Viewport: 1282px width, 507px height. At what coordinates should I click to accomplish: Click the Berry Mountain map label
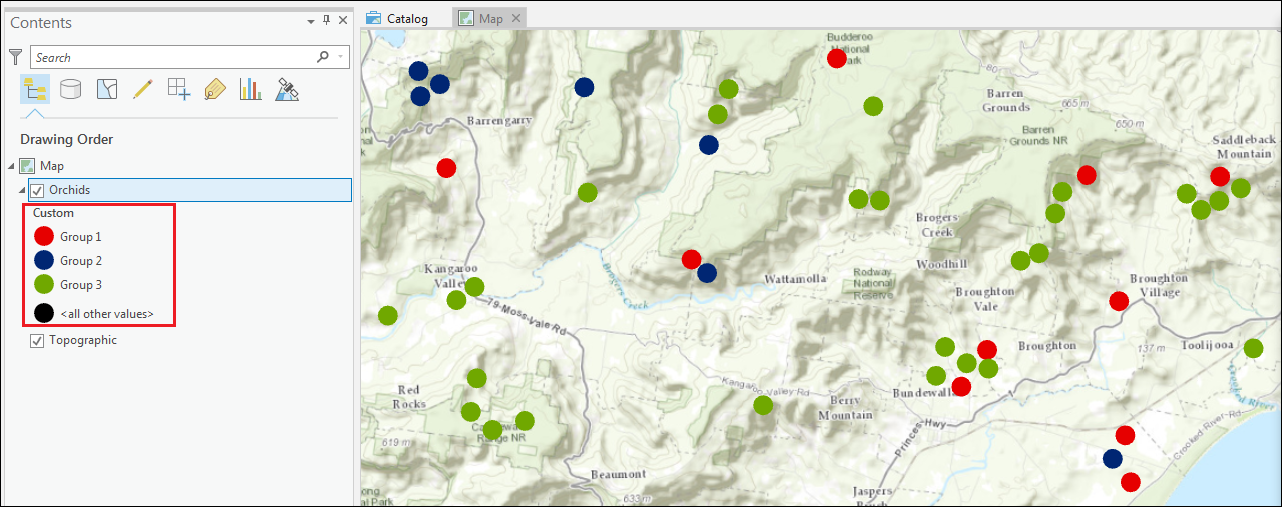pos(845,407)
